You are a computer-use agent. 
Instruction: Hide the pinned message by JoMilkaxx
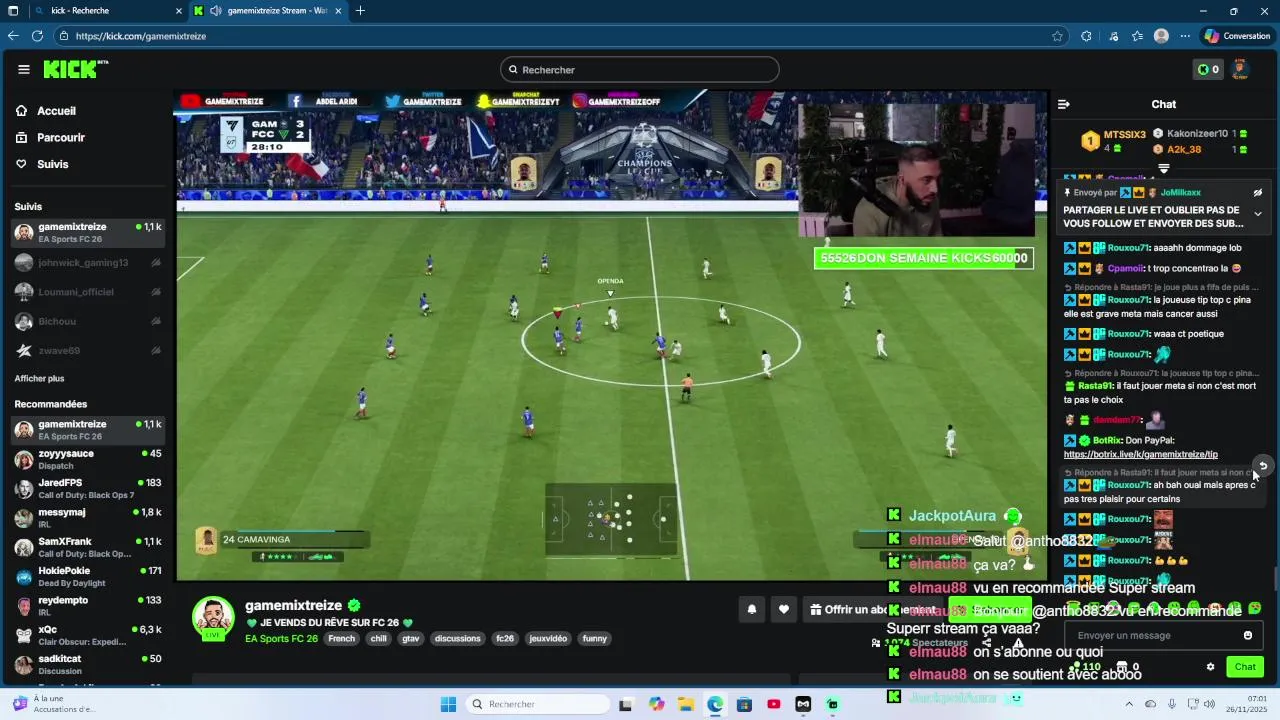(x=1258, y=193)
